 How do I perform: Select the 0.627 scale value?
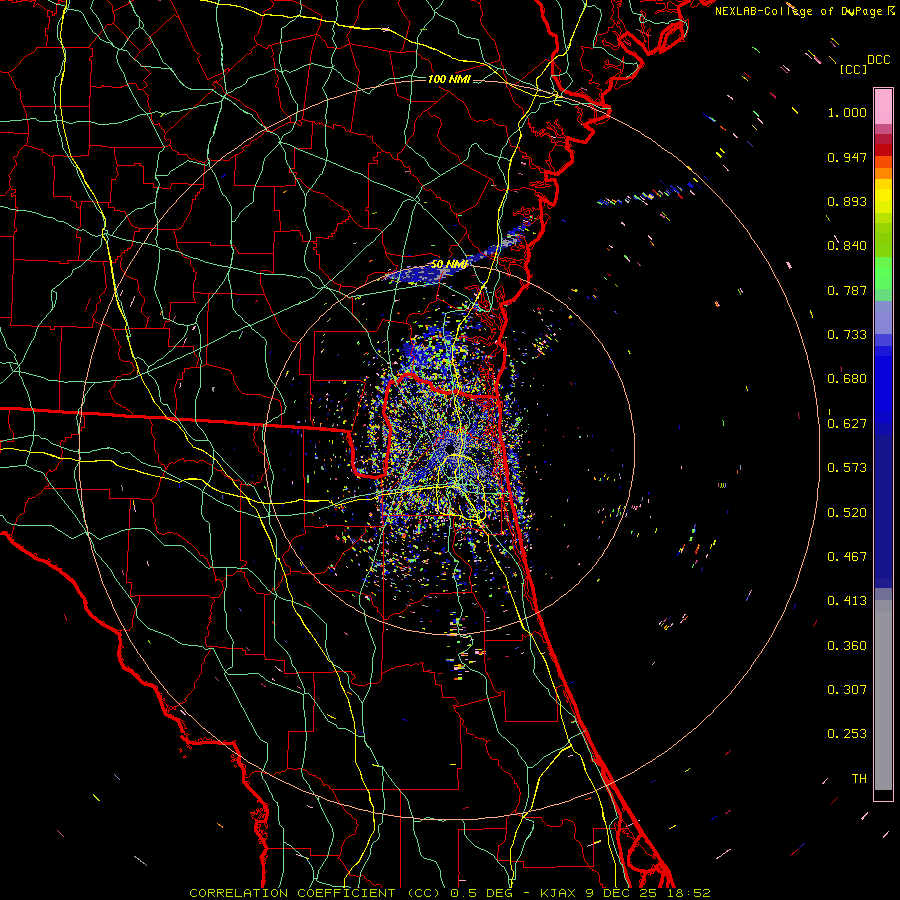click(847, 424)
